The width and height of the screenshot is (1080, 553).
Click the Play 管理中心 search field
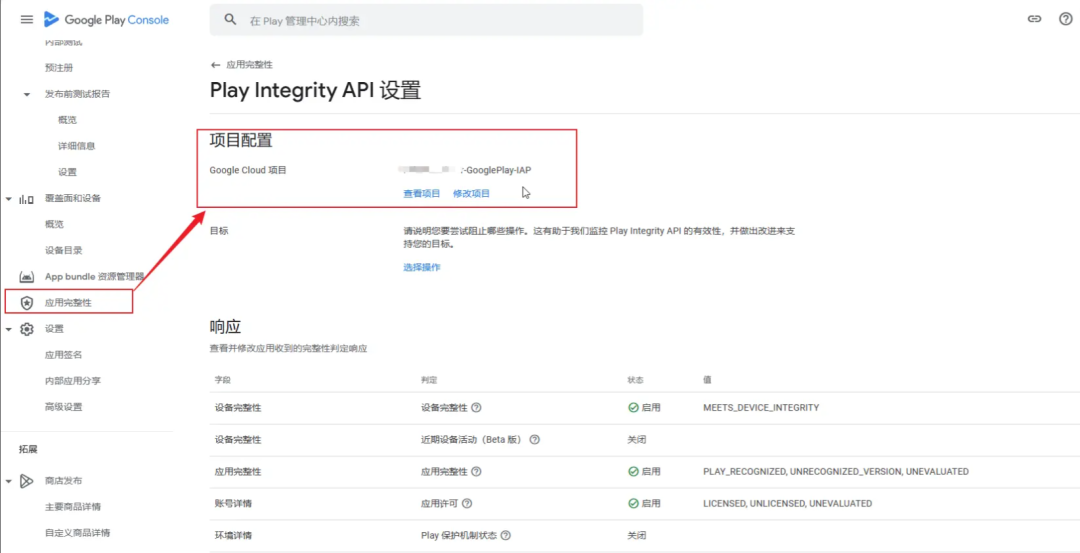426,21
